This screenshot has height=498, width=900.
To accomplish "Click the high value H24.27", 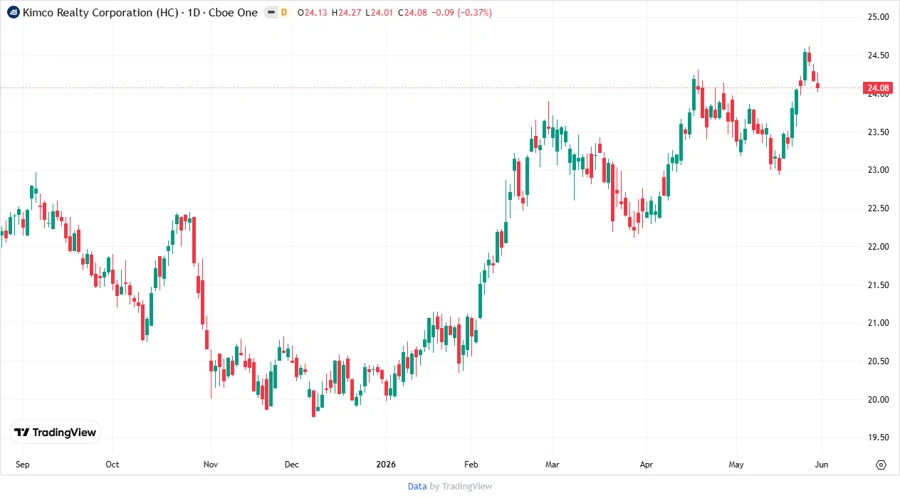I will [347, 13].
